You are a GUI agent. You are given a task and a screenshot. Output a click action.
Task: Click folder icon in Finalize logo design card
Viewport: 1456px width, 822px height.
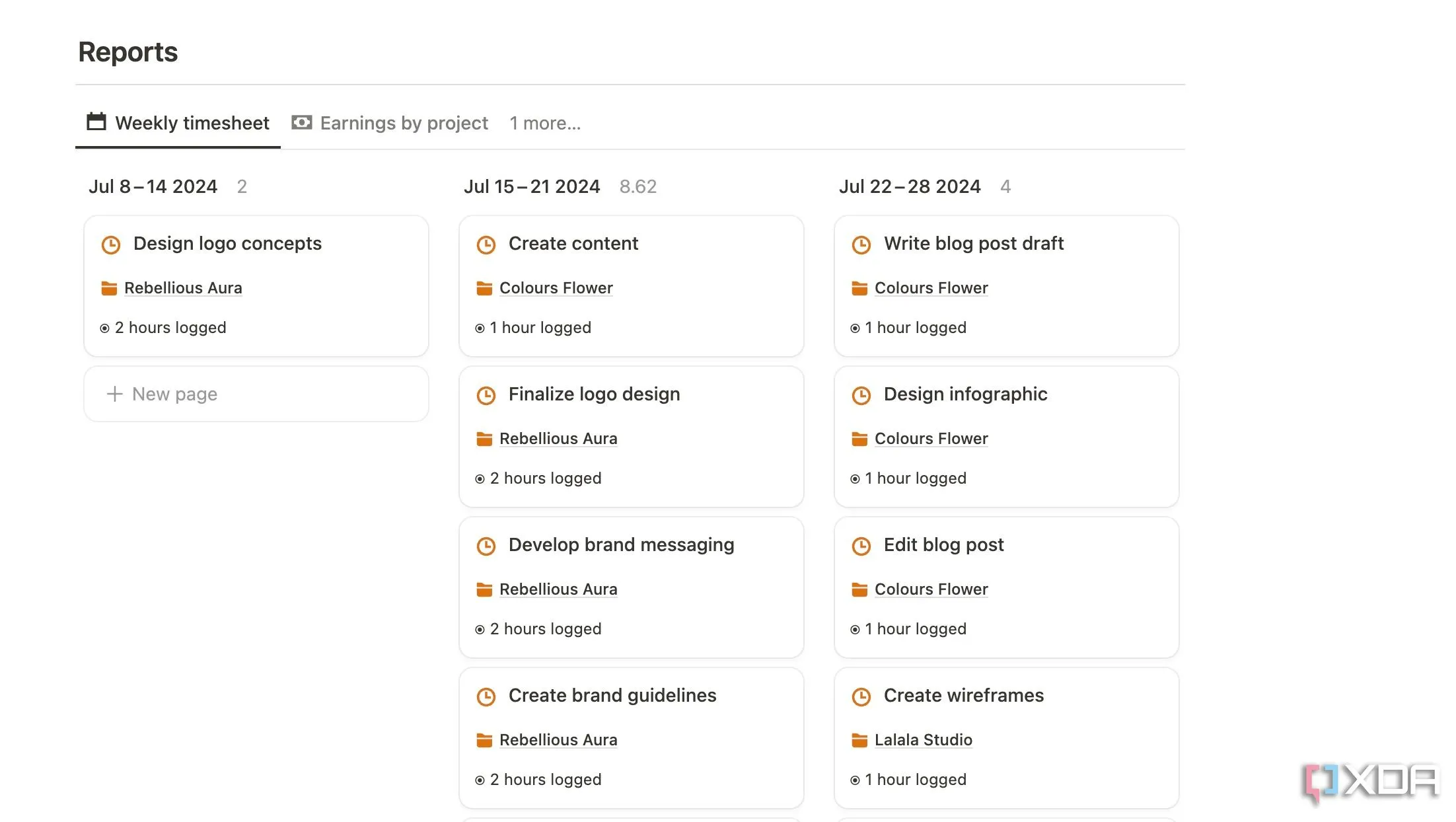(484, 439)
